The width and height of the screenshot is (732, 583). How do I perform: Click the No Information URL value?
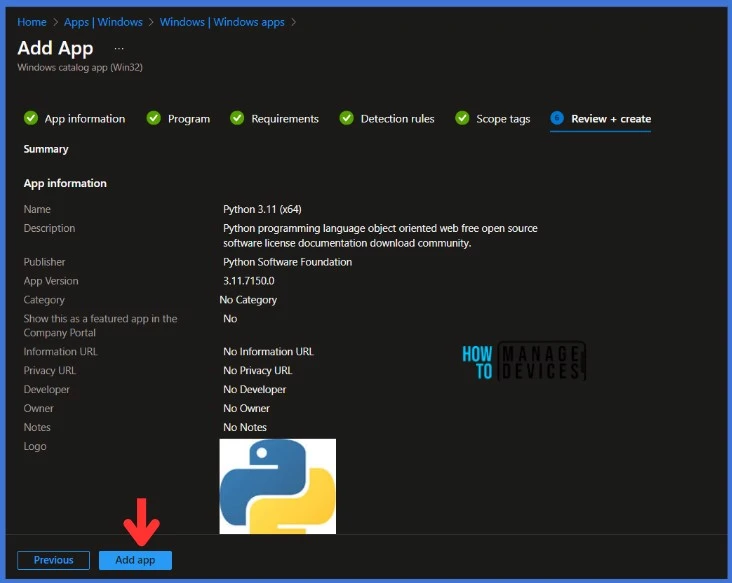(x=268, y=351)
